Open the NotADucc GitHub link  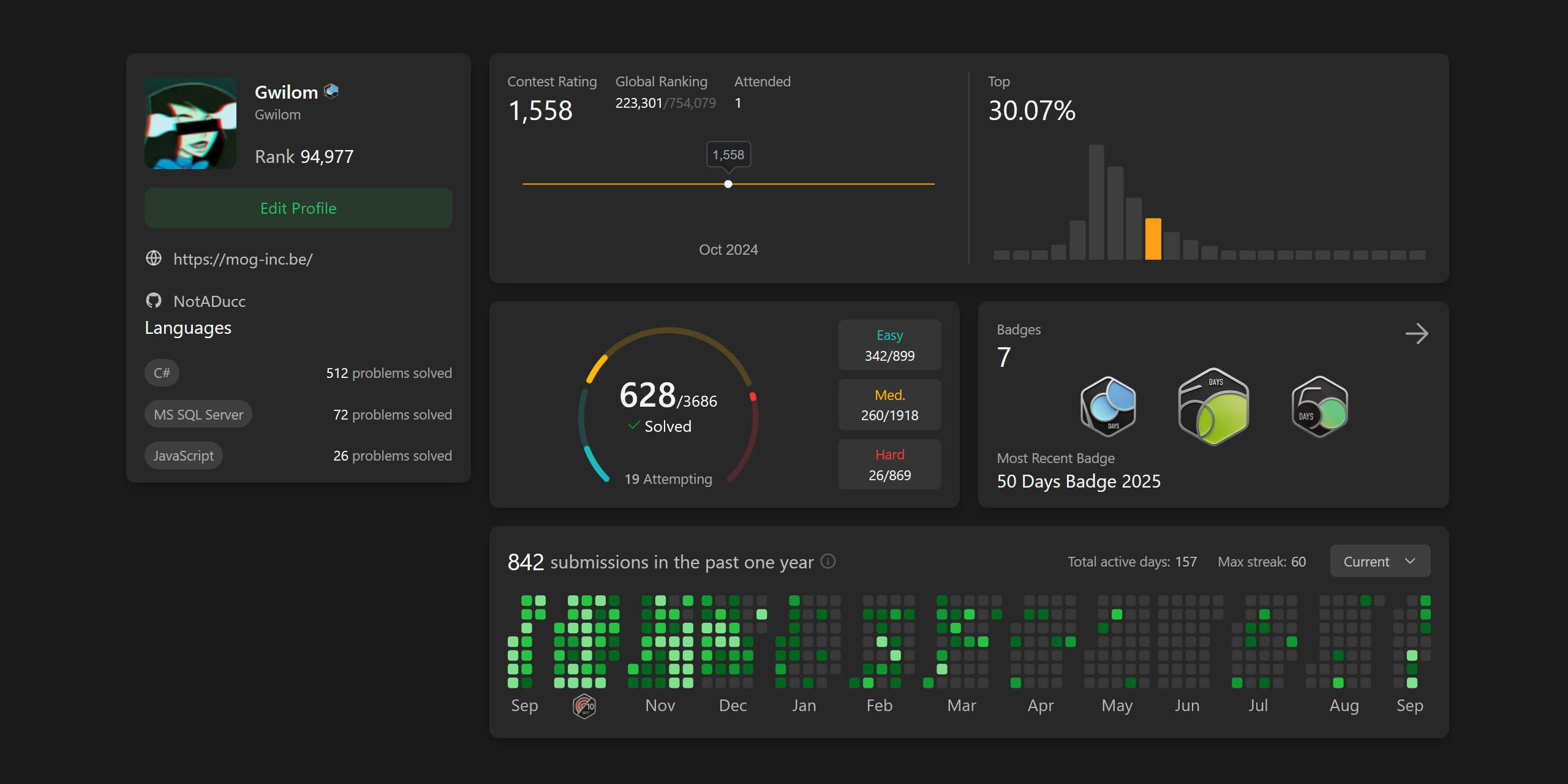(x=209, y=301)
